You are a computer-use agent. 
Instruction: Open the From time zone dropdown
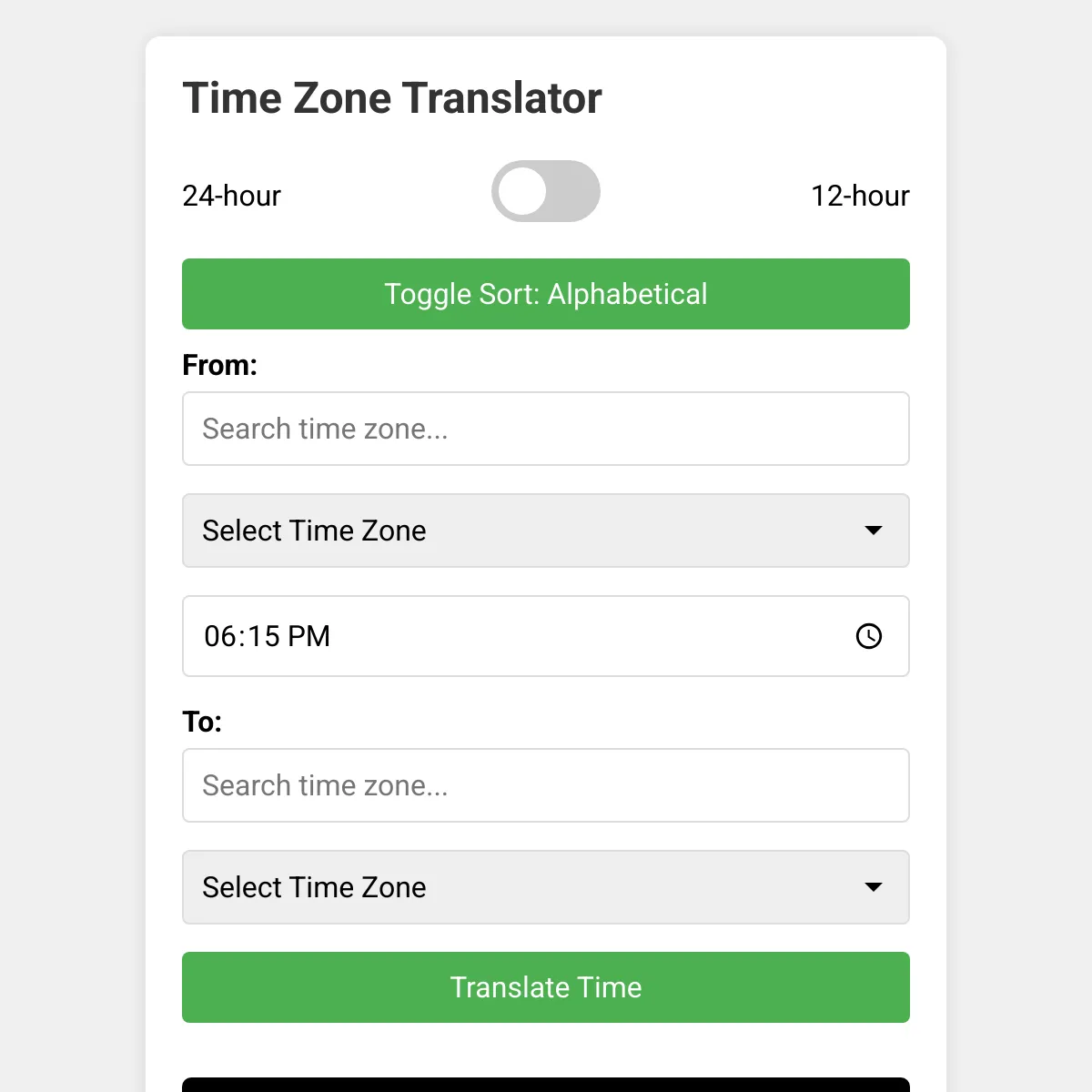pos(546,531)
